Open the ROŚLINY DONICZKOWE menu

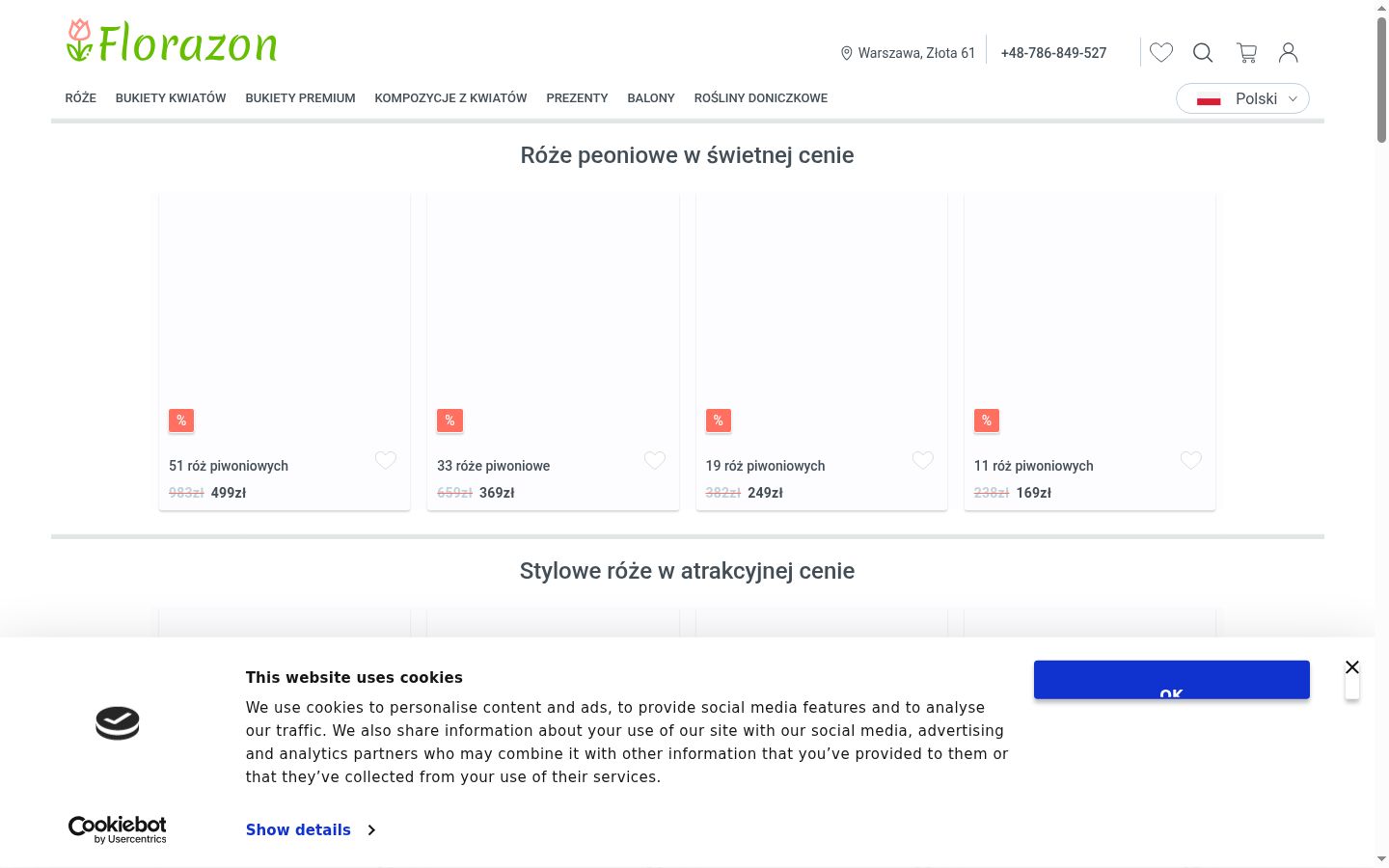761,98
